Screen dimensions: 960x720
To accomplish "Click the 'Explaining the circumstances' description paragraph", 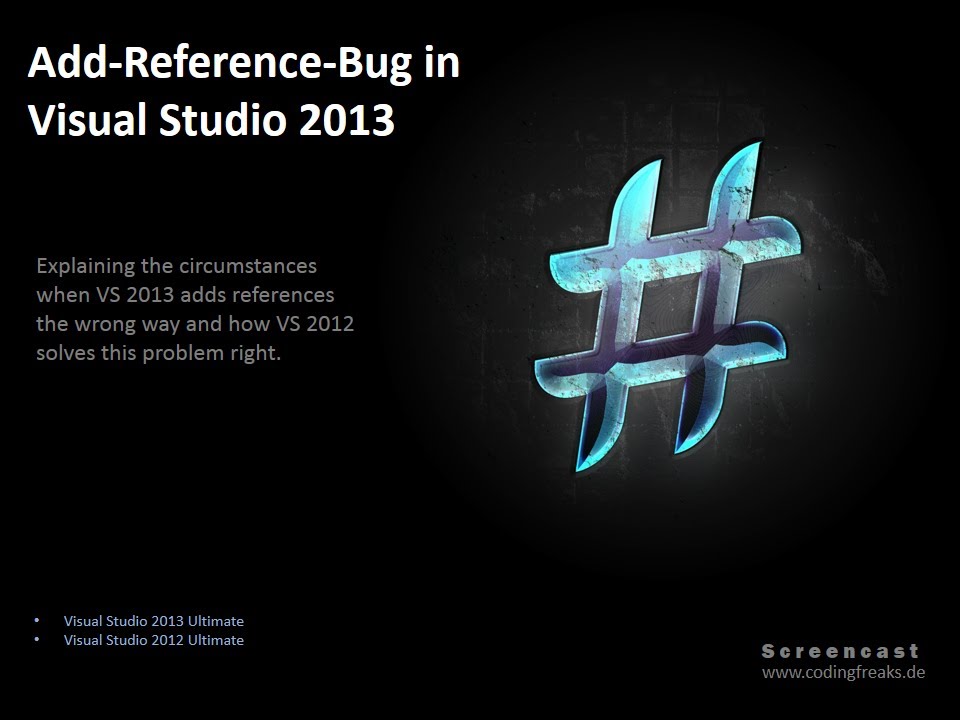I will [x=195, y=309].
